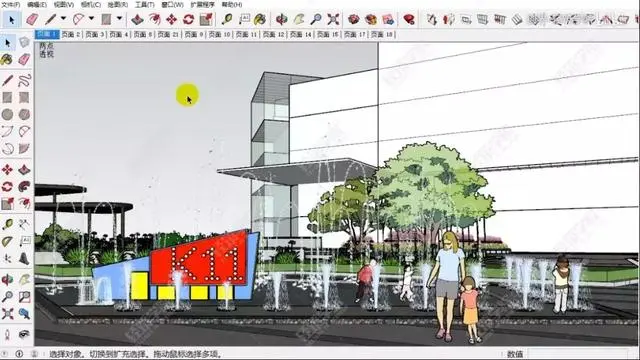Viewport: 640px width, 360px height.
Task: Switch to scene tab 页面 2
Action: 71,35
